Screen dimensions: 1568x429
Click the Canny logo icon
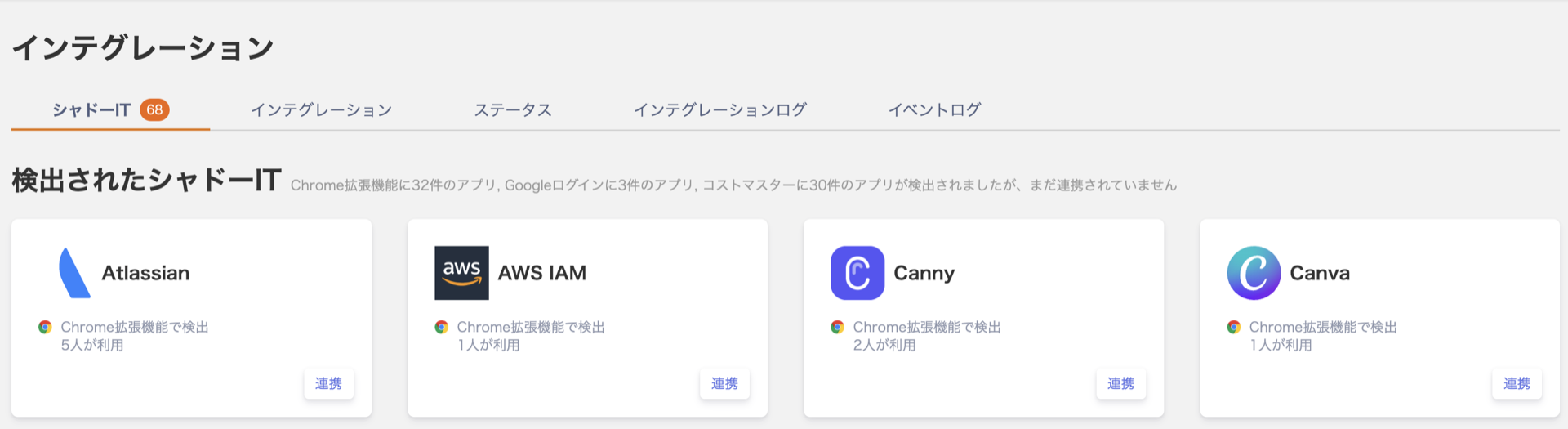857,273
